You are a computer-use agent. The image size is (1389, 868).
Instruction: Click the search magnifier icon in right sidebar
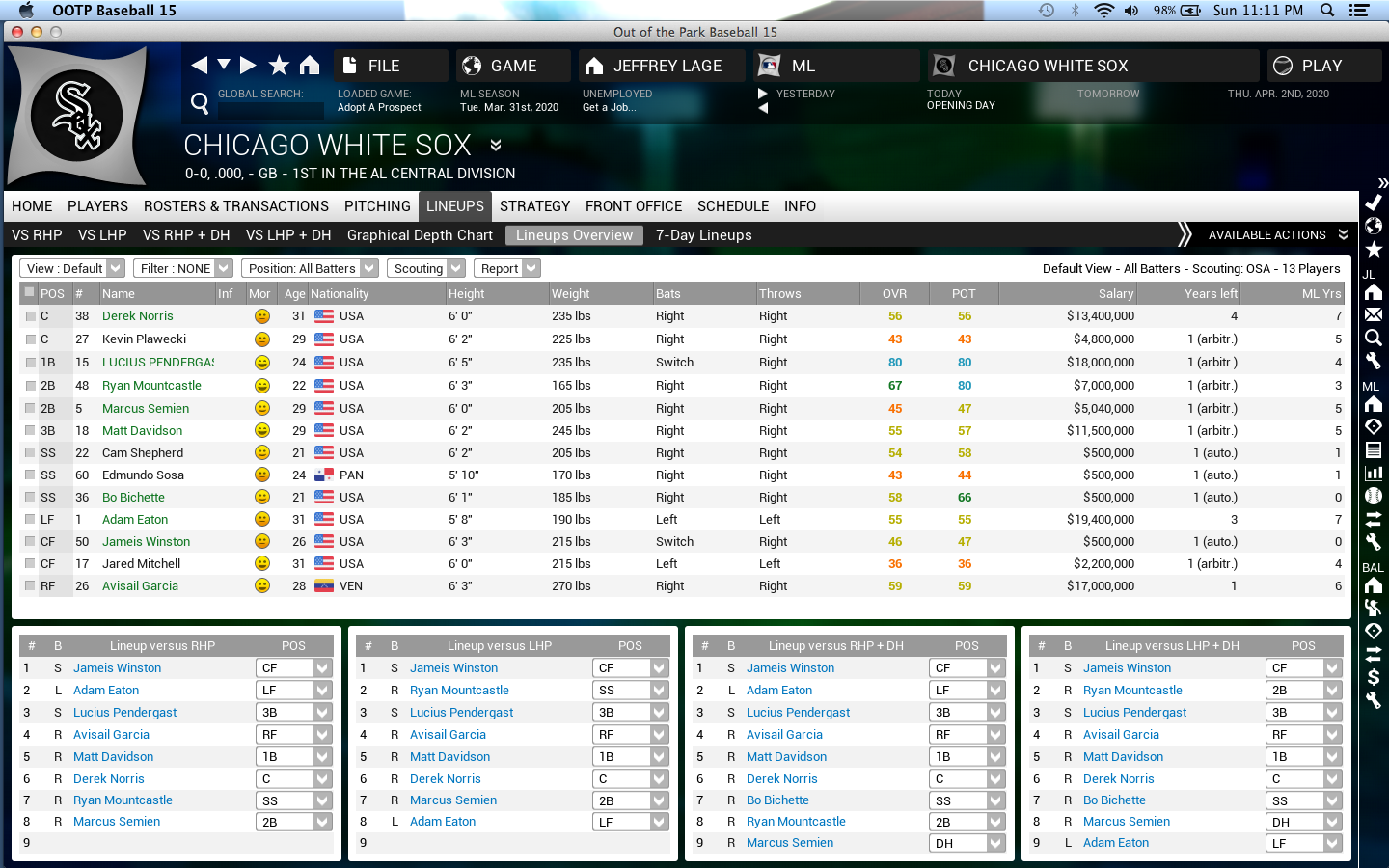click(x=1374, y=338)
